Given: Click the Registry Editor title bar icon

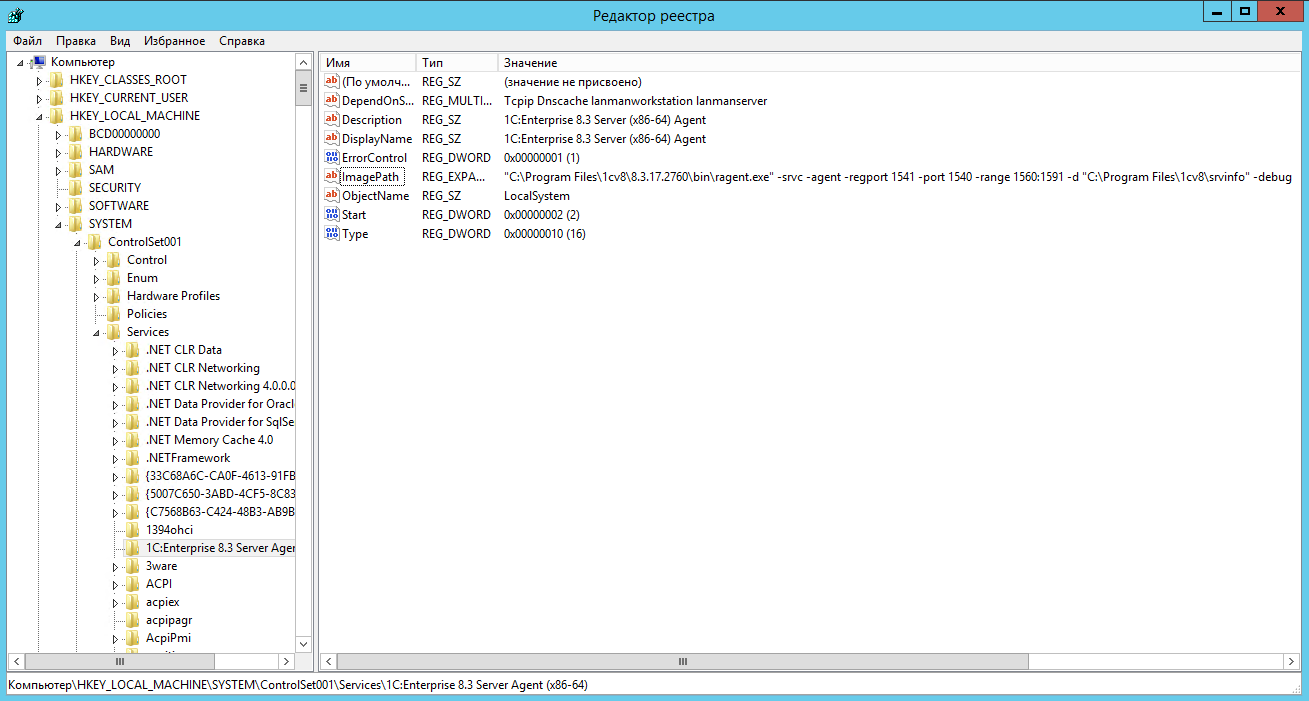Looking at the screenshot, I should (x=16, y=15).
